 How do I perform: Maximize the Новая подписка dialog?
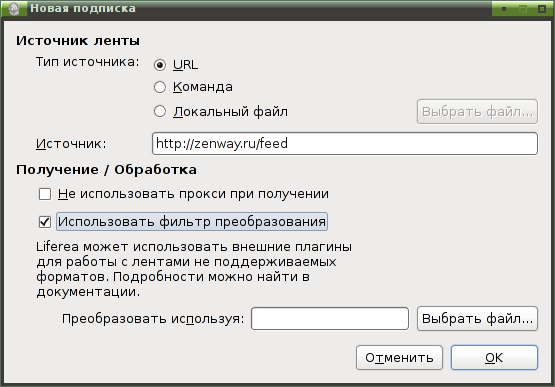(523, 9)
